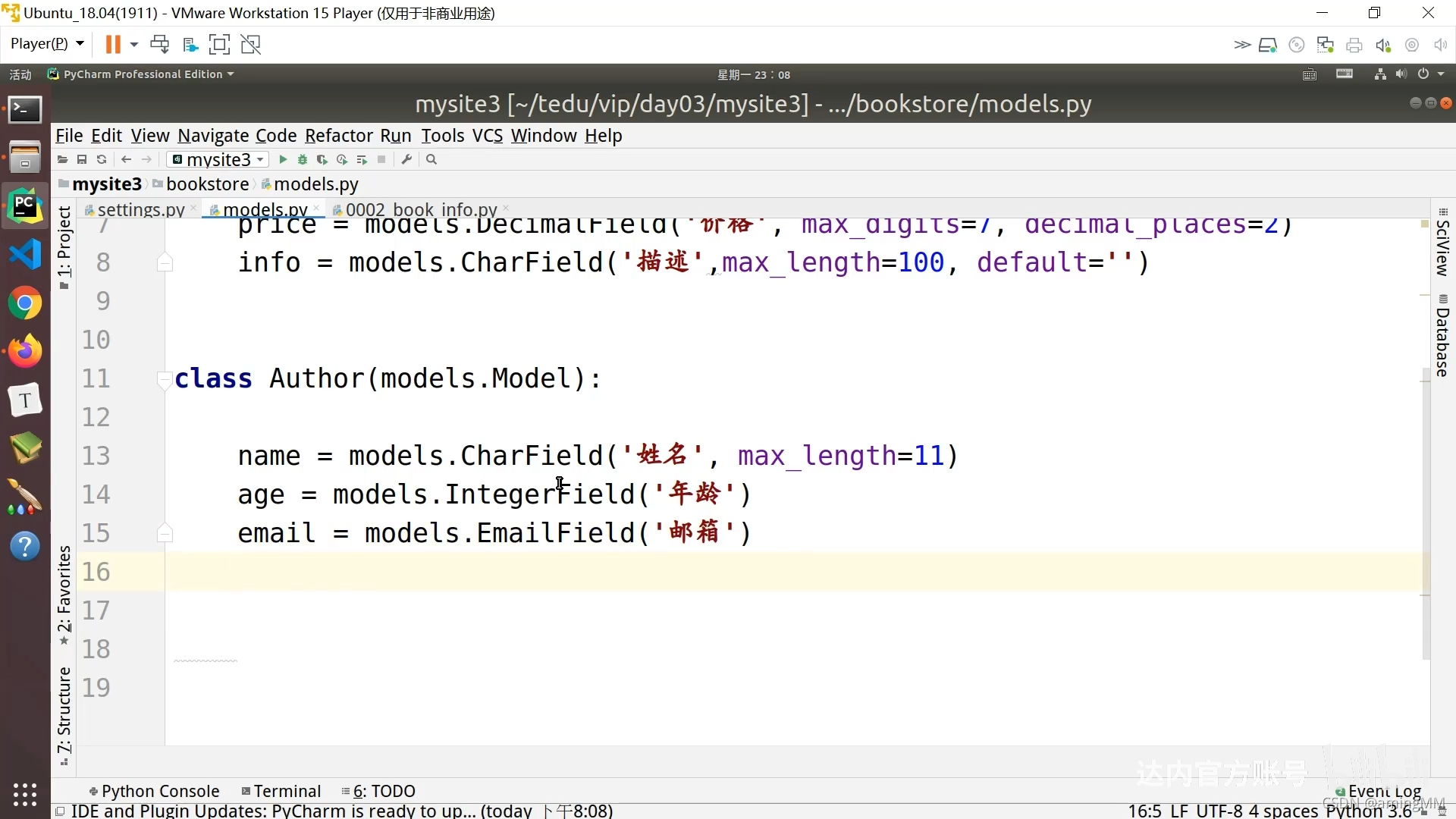
Task: Switch to the settings.py tab
Action: (140, 209)
